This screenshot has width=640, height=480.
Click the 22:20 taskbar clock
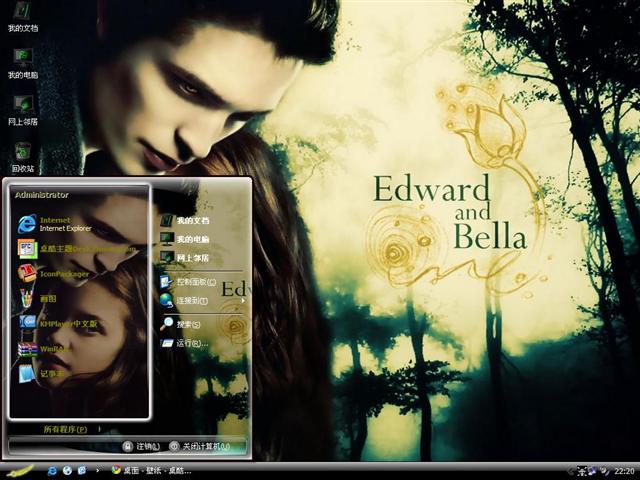(x=624, y=471)
